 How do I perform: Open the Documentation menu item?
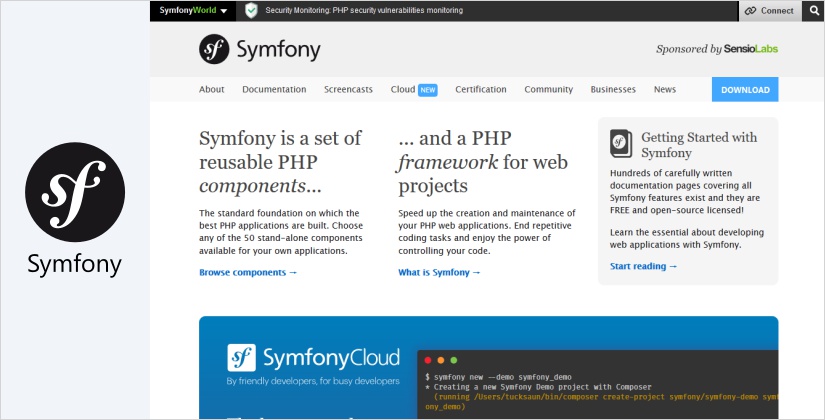274,89
